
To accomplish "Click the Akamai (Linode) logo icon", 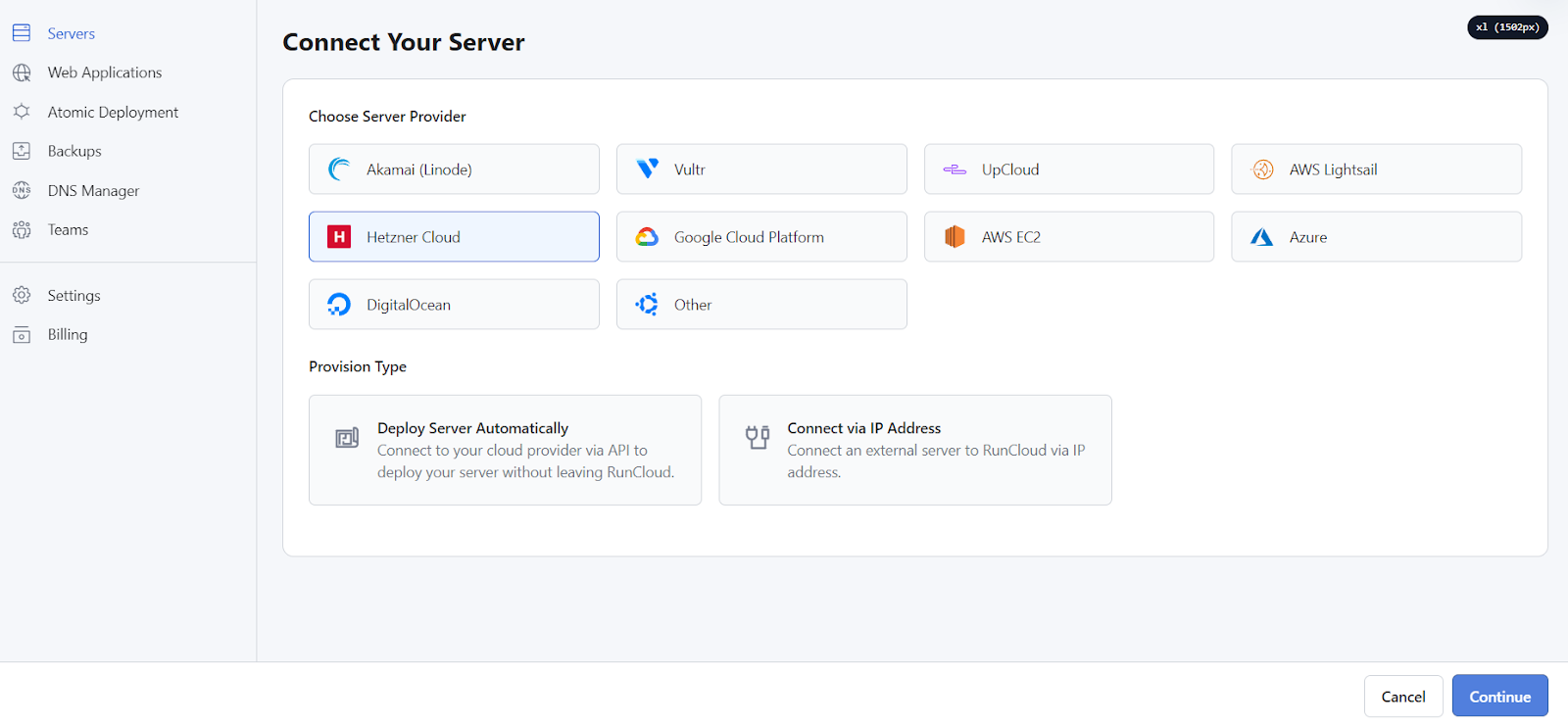I will point(339,169).
